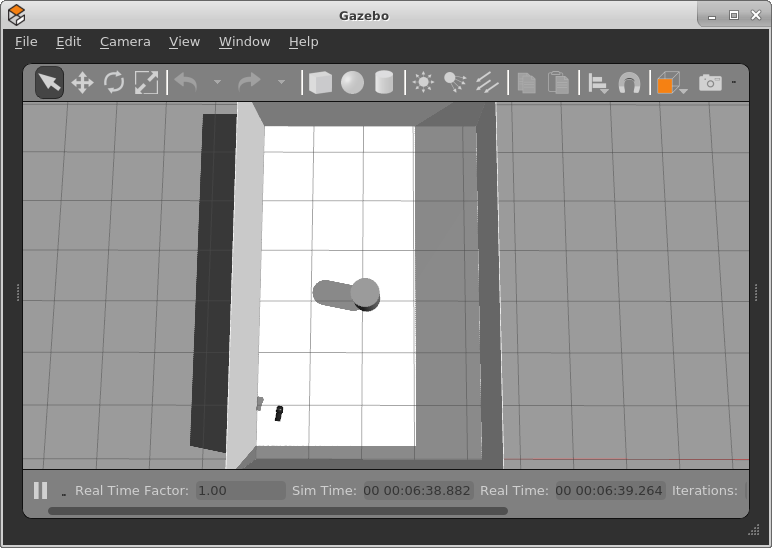Click the step button beside pause
The height and width of the screenshot is (548, 772).
[x=64, y=493]
